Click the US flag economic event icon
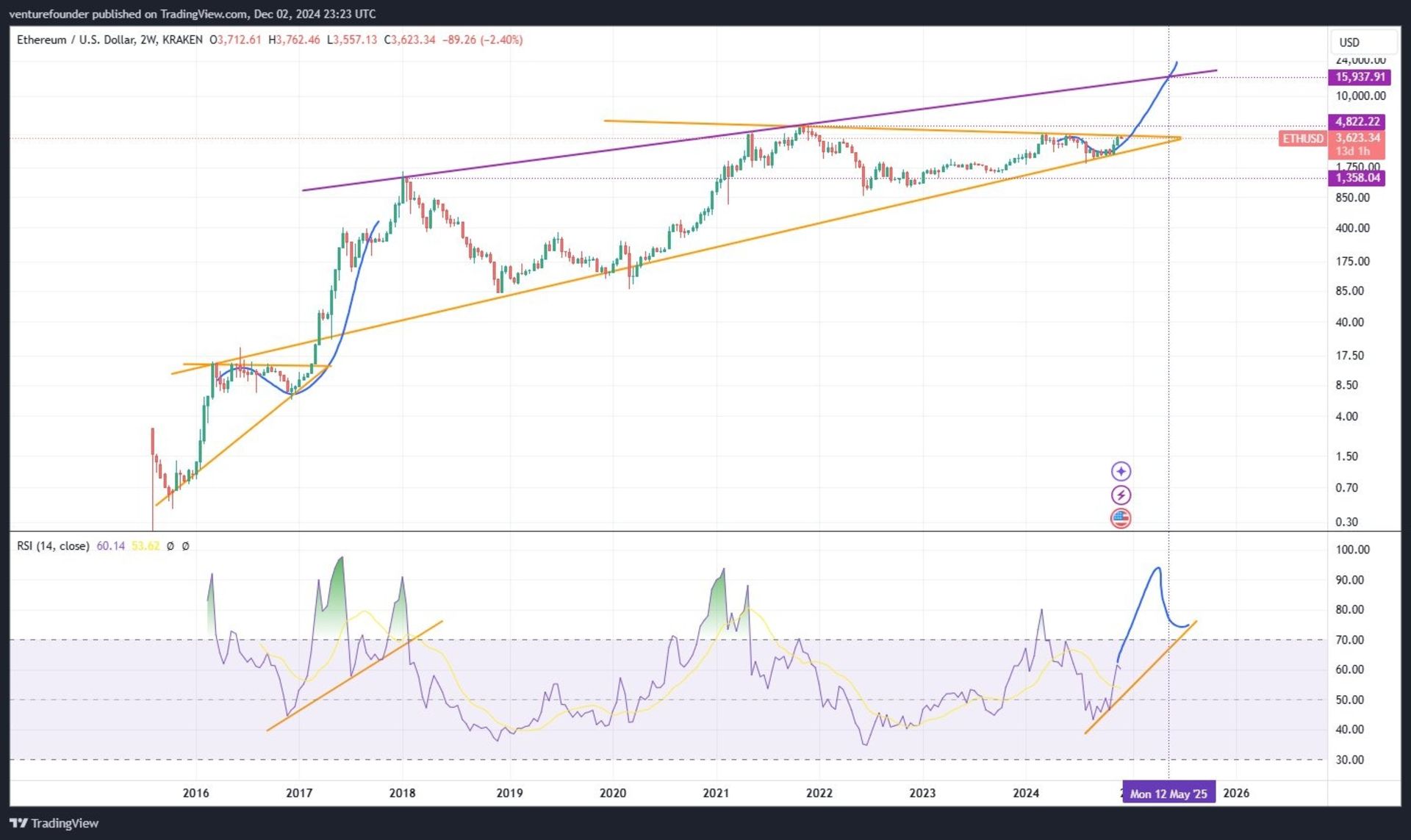 click(x=1121, y=518)
